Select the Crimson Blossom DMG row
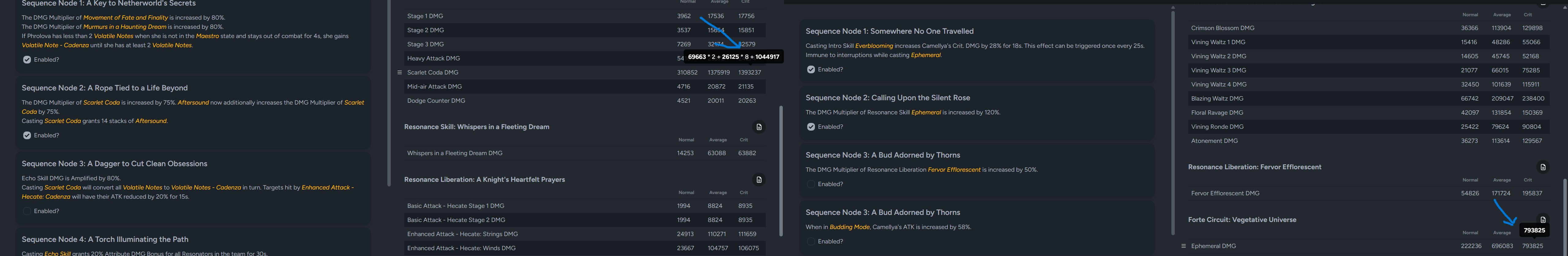Image resolution: width=1568 pixels, height=256 pixels. [1369, 28]
